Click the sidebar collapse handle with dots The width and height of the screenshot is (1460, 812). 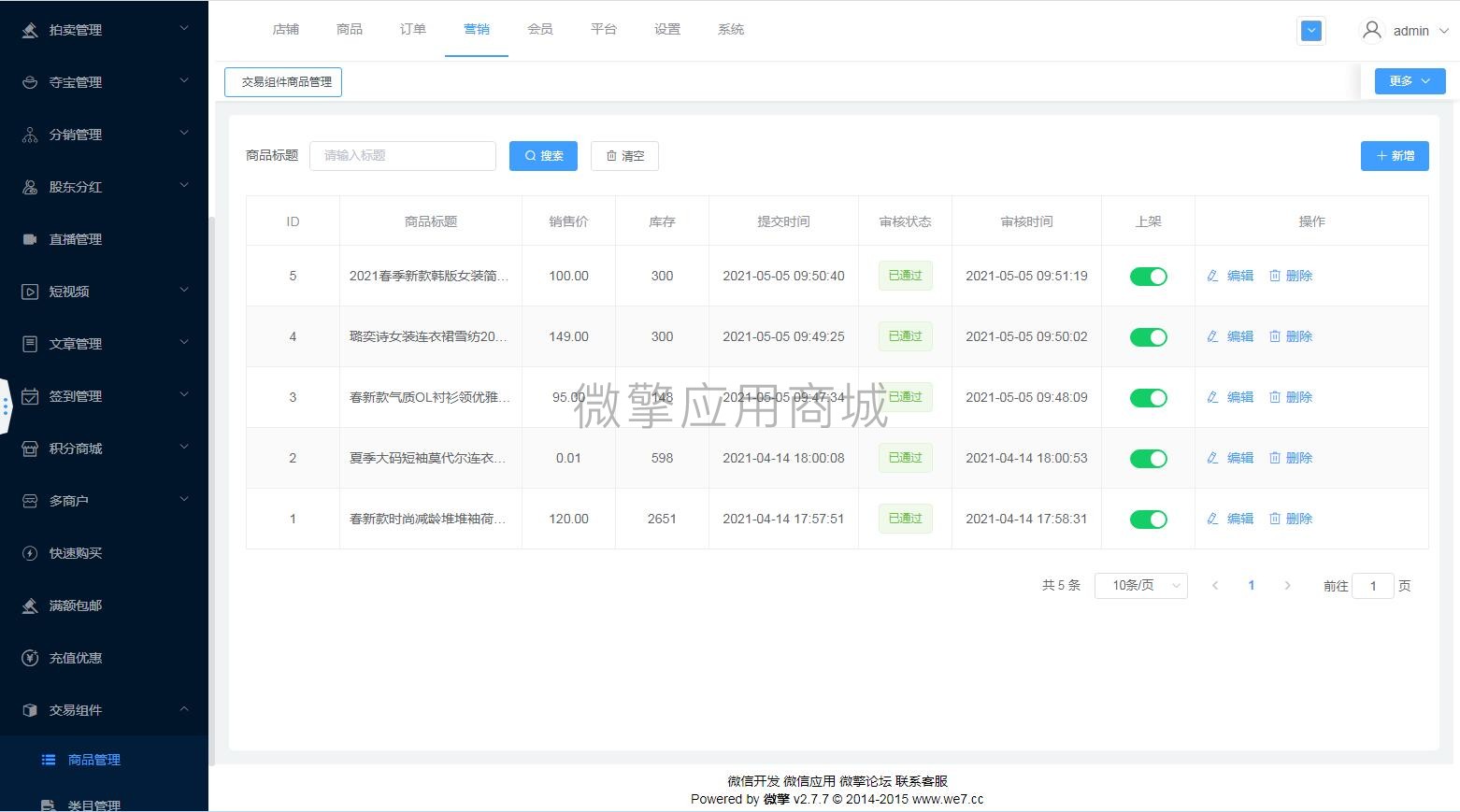click(x=6, y=406)
